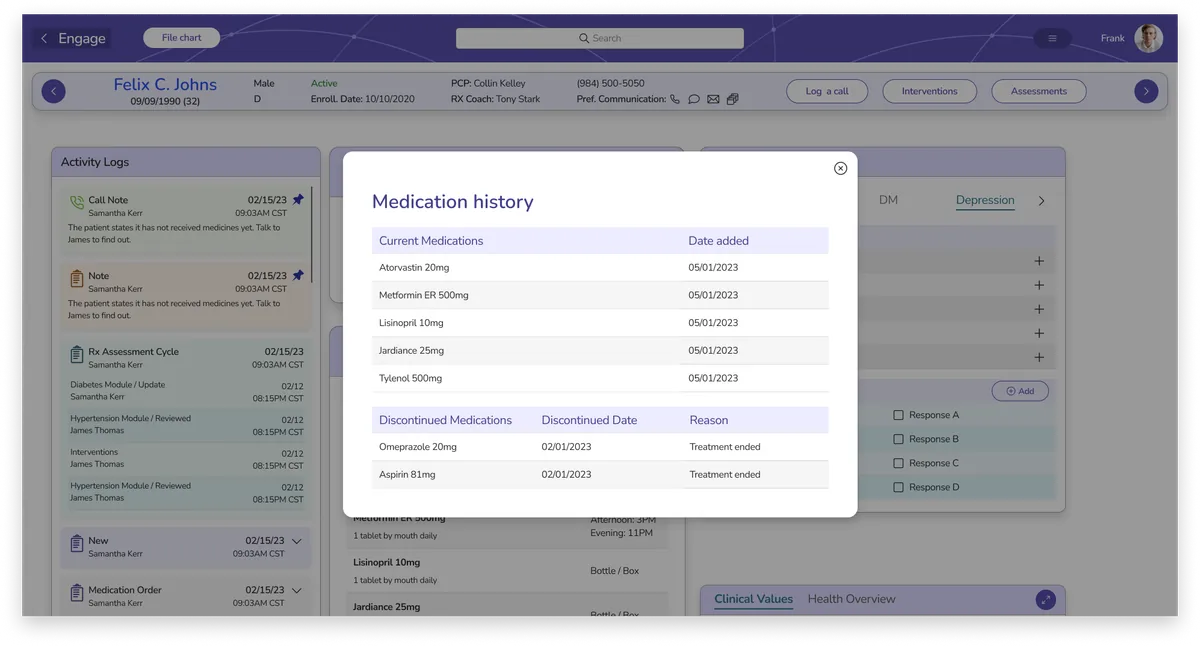
Task: Open Frank's profile avatar
Action: tap(1149, 38)
